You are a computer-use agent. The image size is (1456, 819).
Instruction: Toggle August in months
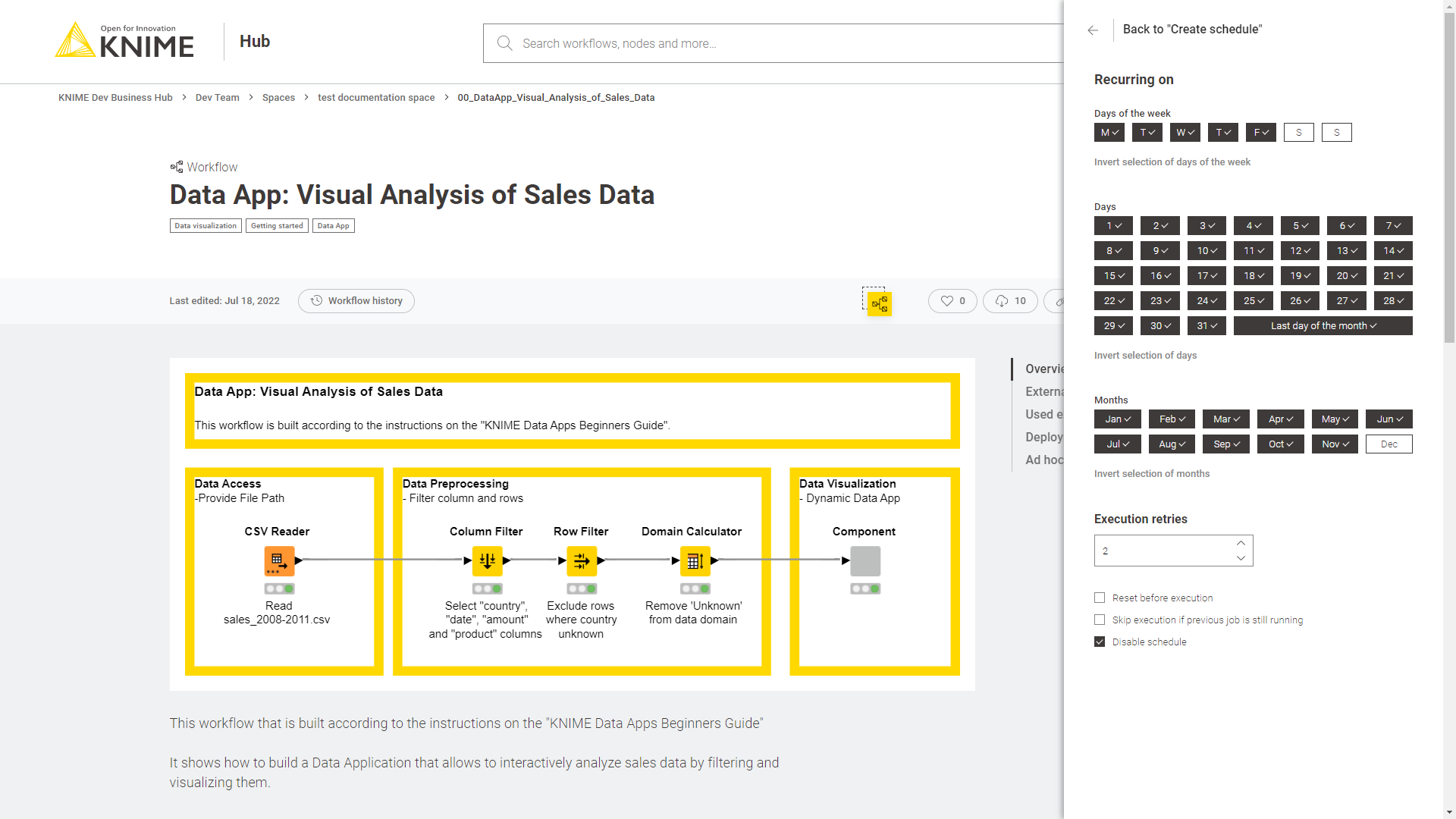click(x=1172, y=444)
